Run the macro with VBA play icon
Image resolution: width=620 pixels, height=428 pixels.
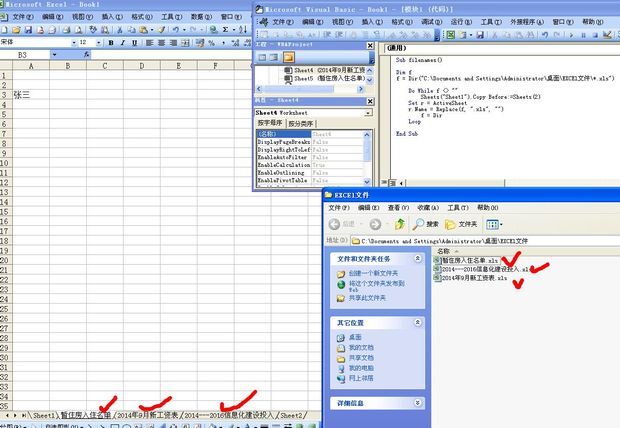pyautogui.click(x=571, y=35)
